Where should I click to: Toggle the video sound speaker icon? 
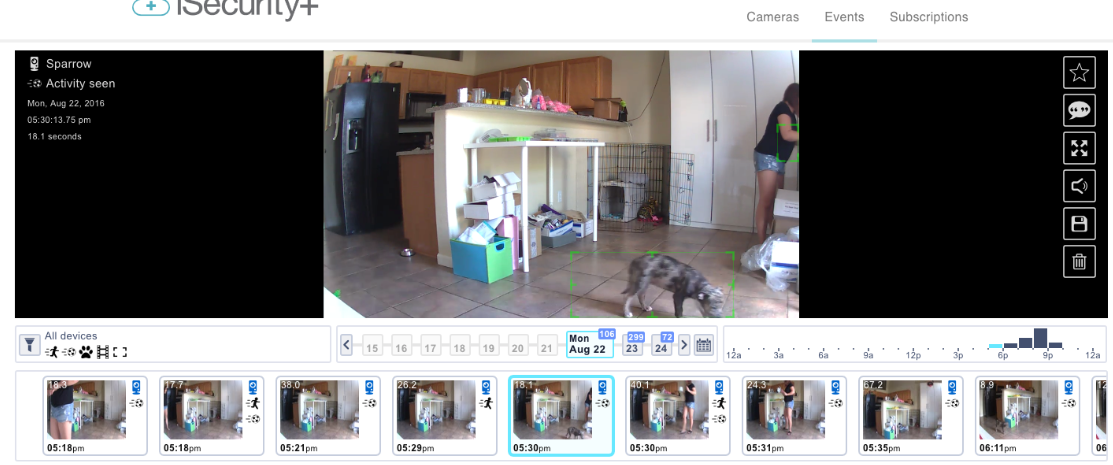pyautogui.click(x=1079, y=186)
